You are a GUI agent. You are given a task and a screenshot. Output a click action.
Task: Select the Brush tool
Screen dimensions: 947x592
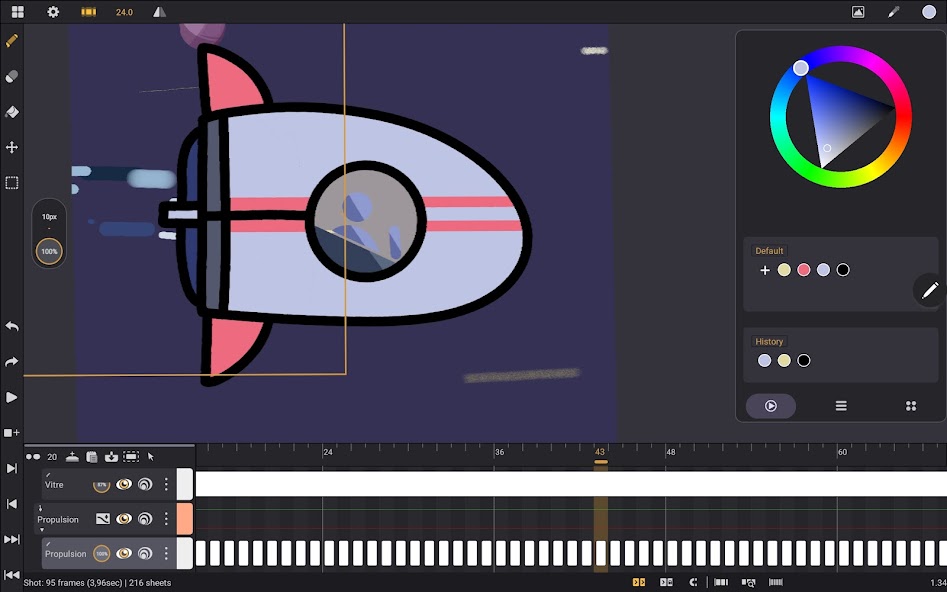(x=12, y=41)
